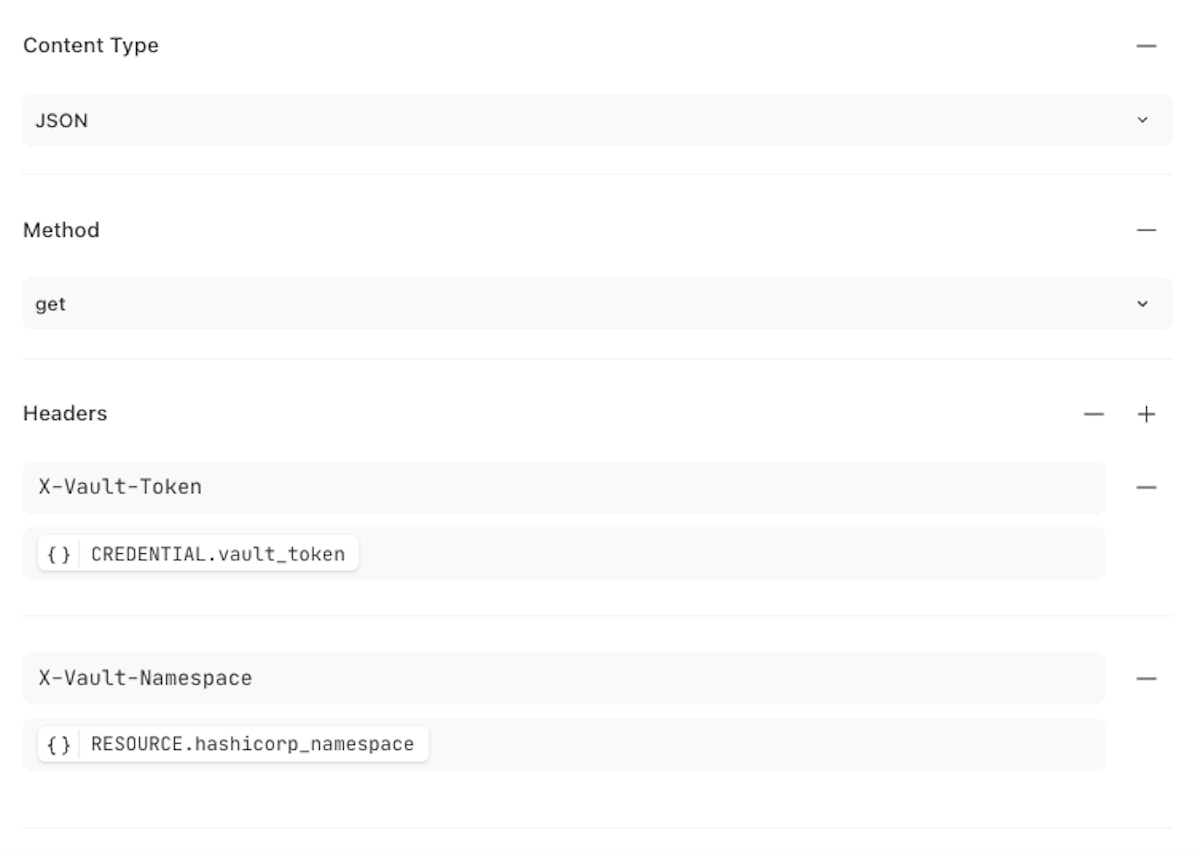Open the get method dropdown
The height and width of the screenshot is (854, 1200).
point(596,304)
